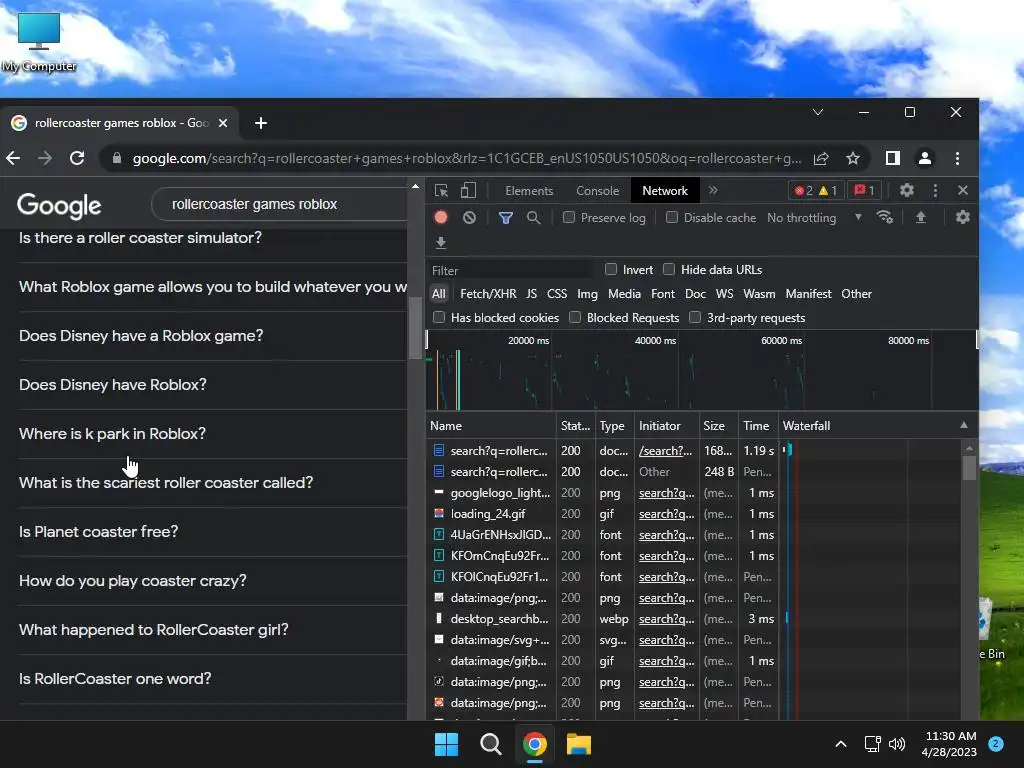Open DevTools settings gear icon
The height and width of the screenshot is (768, 1024).
906,191
